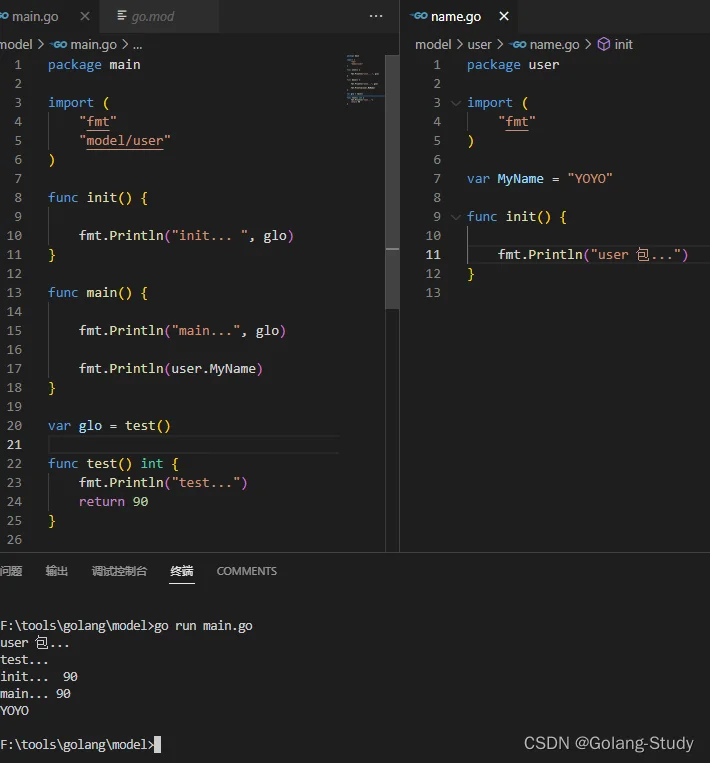710x763 pixels.
Task: Click the ellipsis in the main.go breadcrumb
Action: (x=138, y=45)
